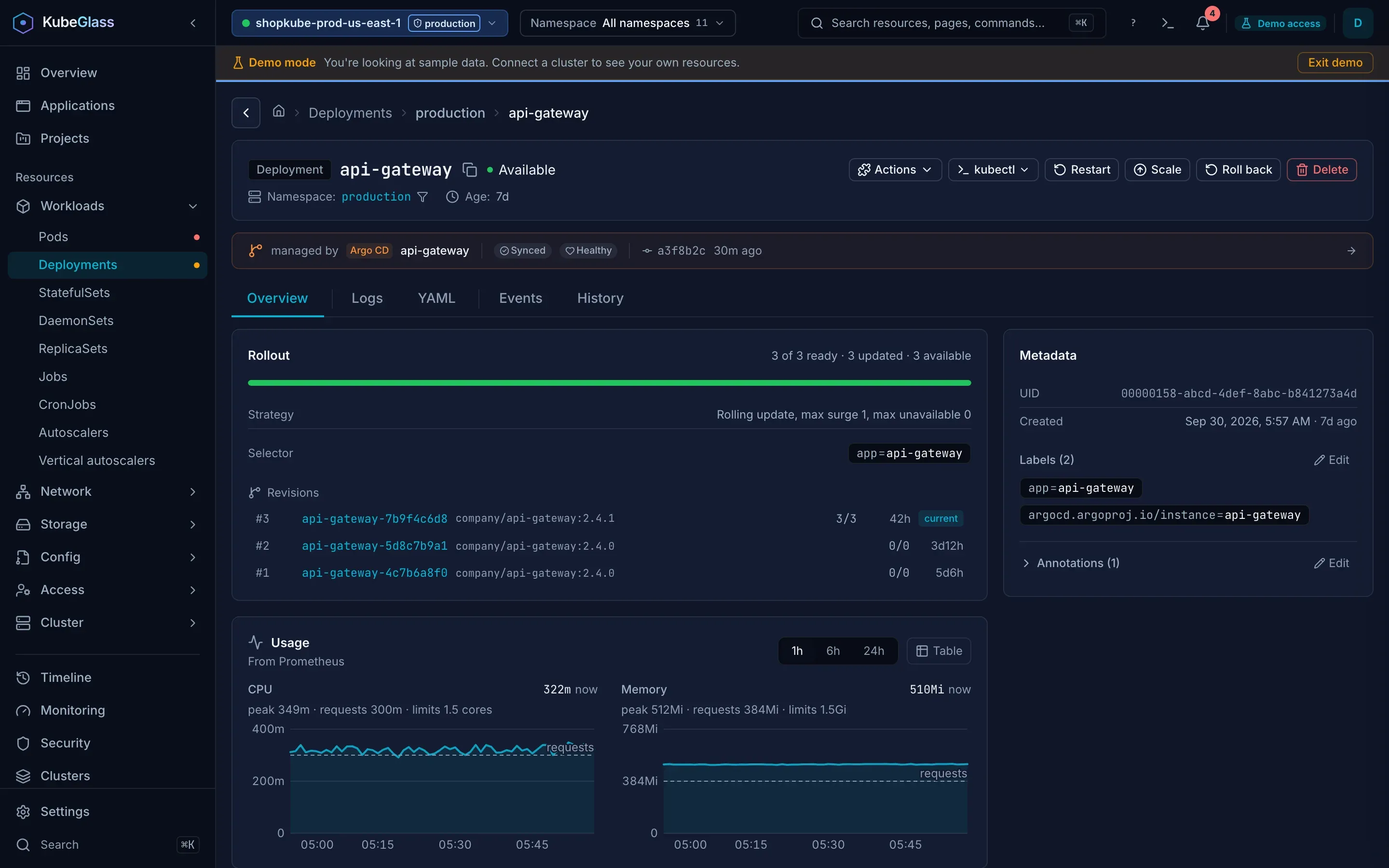Select the 24h usage time range
Screen dimensions: 1389x868
pyautogui.click(x=873, y=651)
